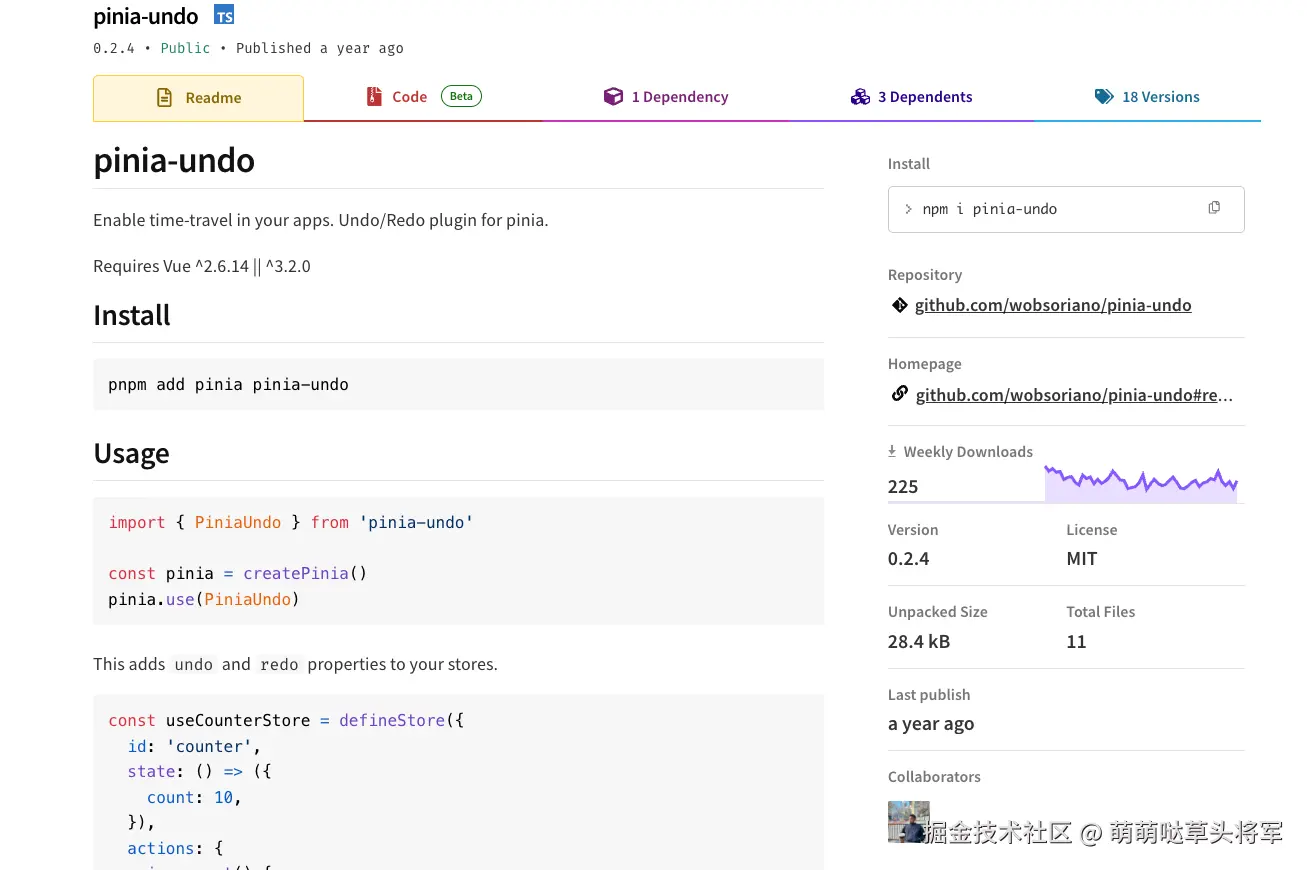Click the pinia-undo package title at top
The width and height of the screenshot is (1307, 870).
pyautogui.click(x=146, y=16)
